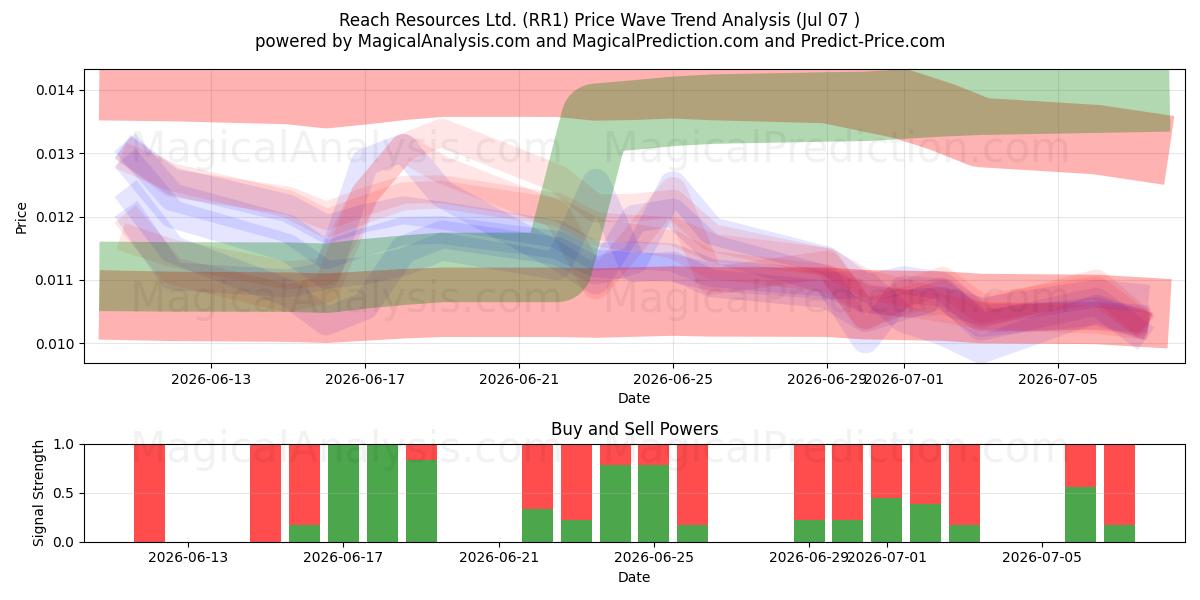Click 2026-06-13 date under the price chart
Viewport: 1200px width, 600px height.
pyautogui.click(x=211, y=379)
